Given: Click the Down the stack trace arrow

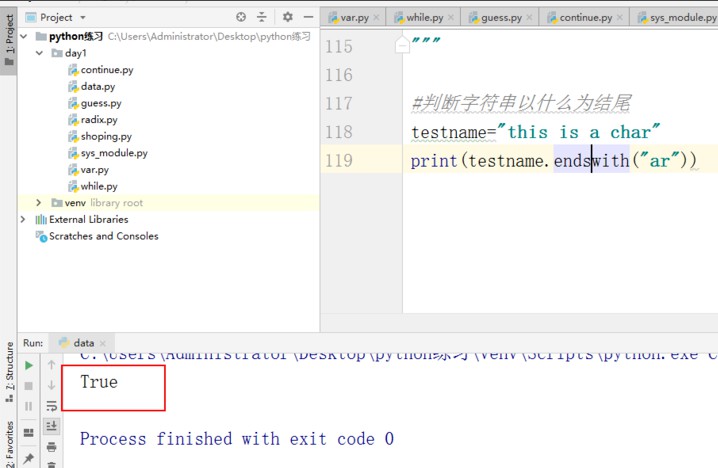Looking at the screenshot, I should click(x=51, y=385).
